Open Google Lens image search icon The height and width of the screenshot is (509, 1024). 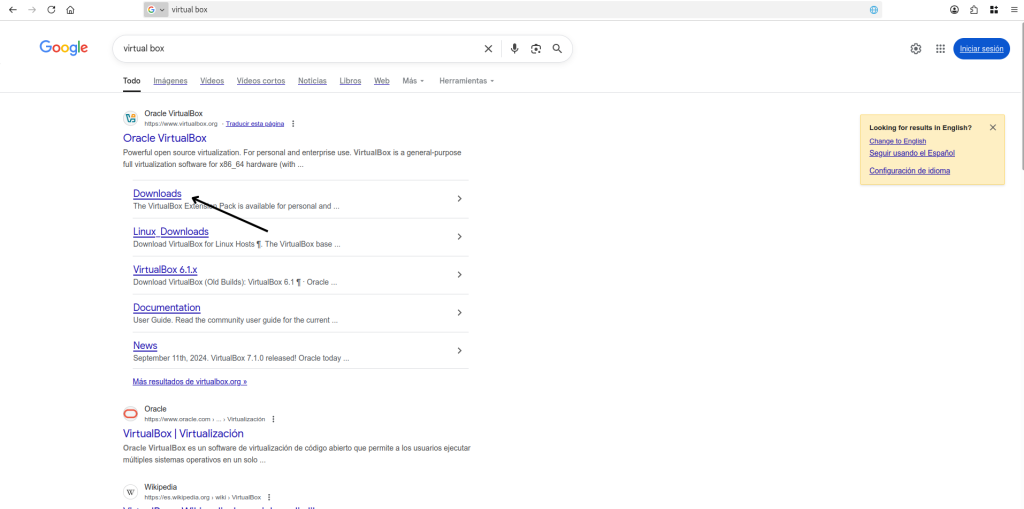(x=536, y=48)
